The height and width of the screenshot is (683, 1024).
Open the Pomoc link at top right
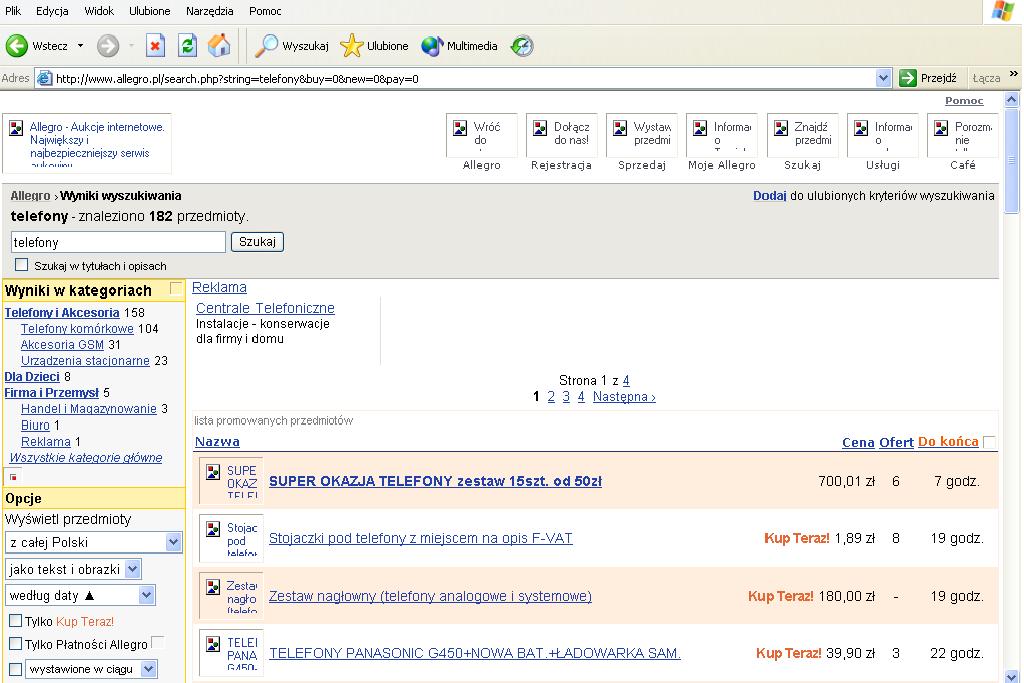964,101
